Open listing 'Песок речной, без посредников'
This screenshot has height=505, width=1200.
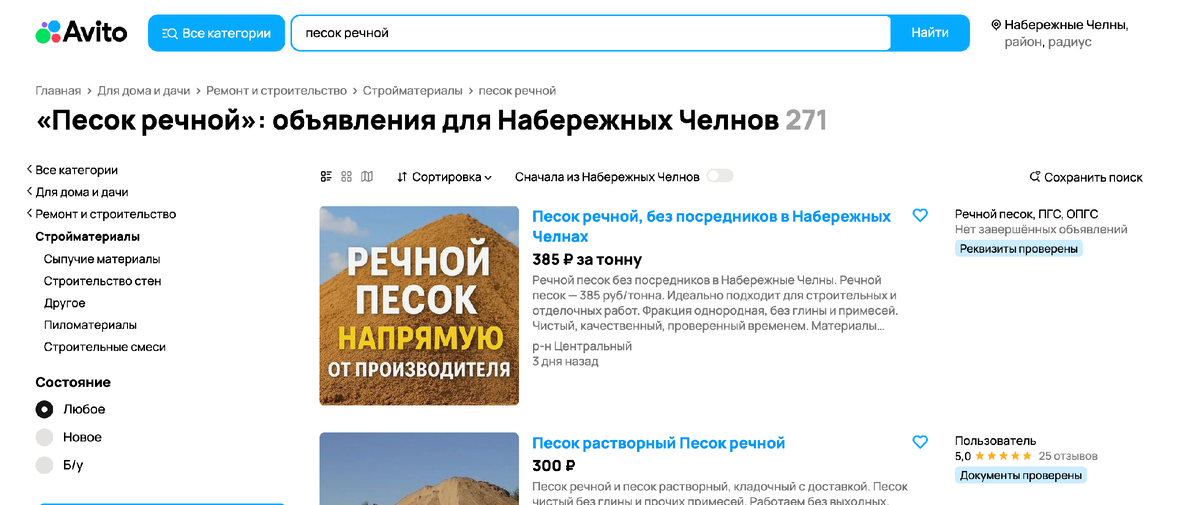pos(711,226)
